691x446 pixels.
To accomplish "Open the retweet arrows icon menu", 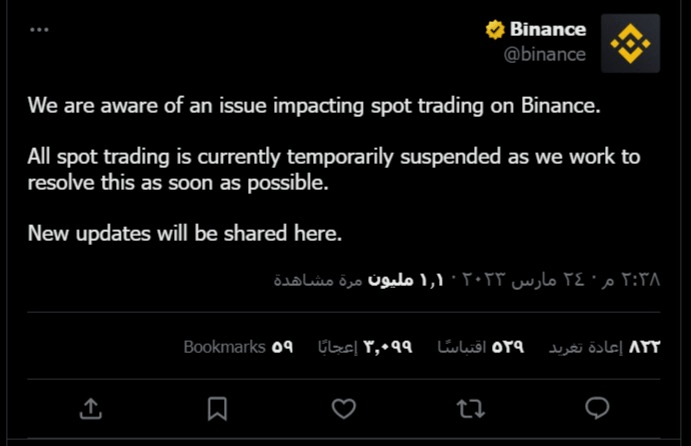I will pyautogui.click(x=471, y=409).
